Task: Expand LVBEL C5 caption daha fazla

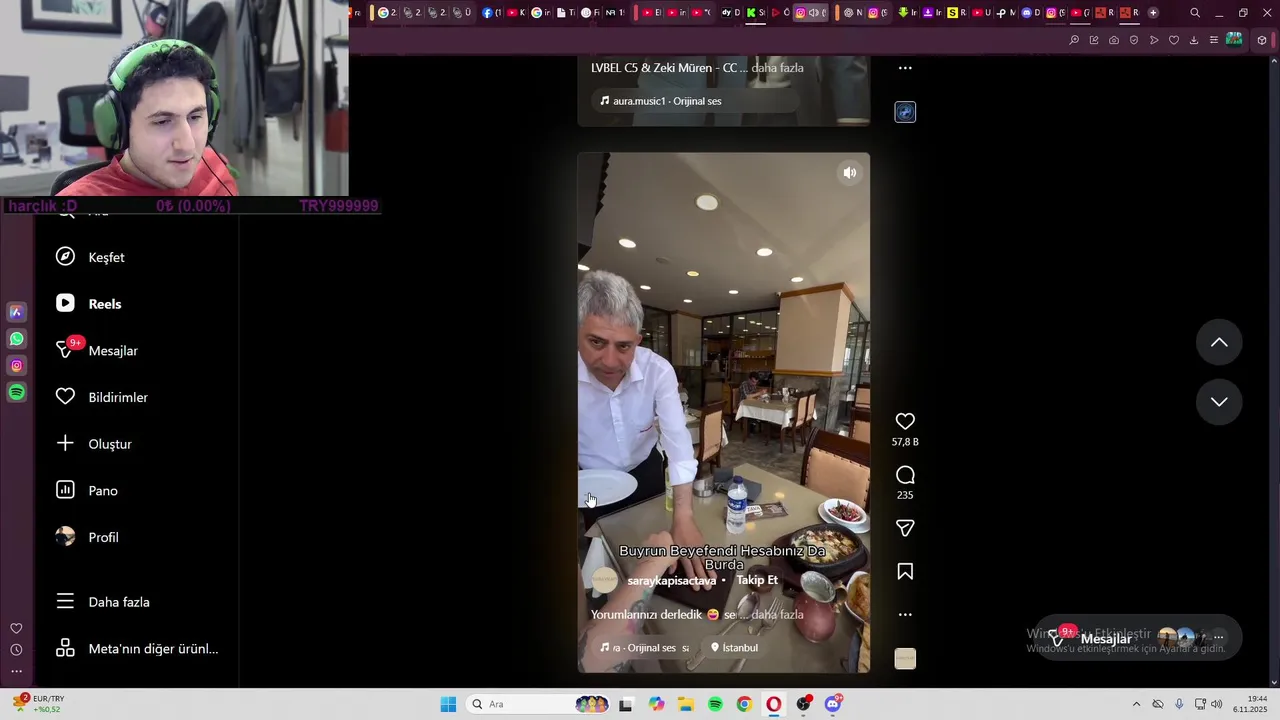Action: (x=777, y=68)
